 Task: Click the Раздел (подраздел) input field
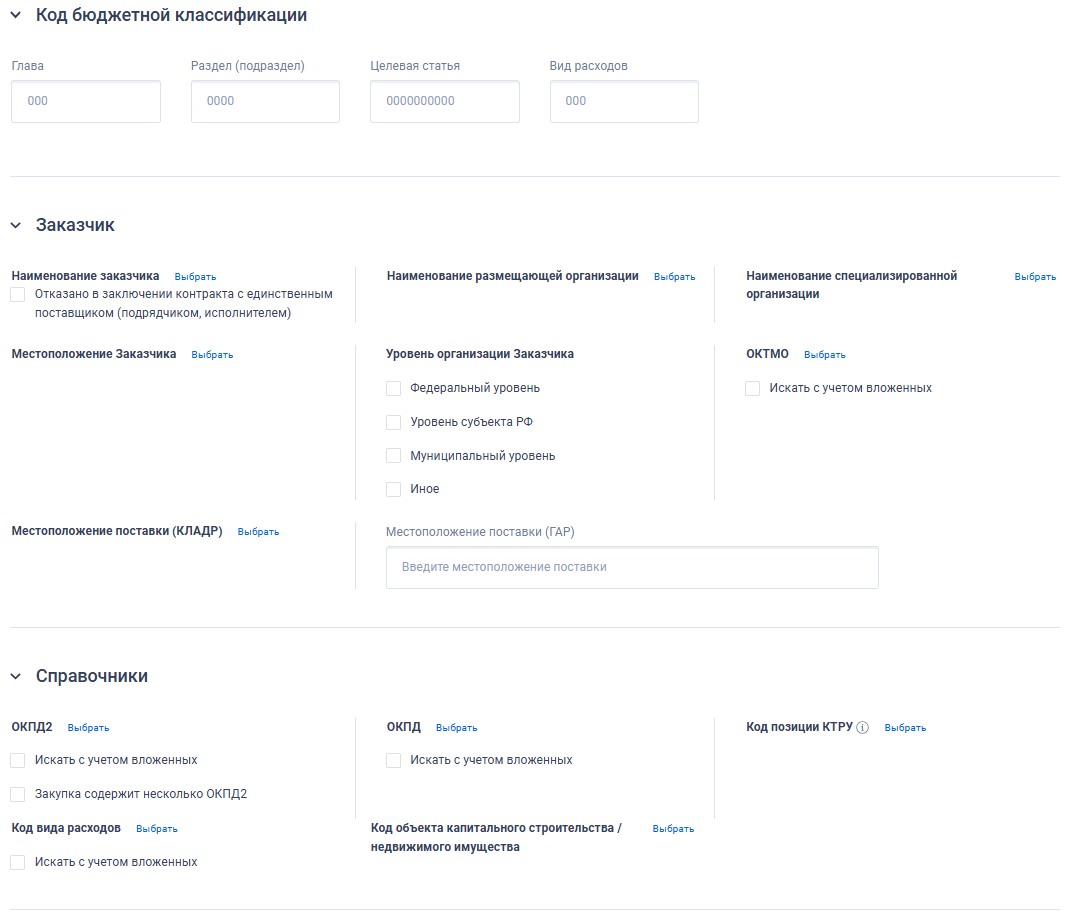(x=265, y=101)
